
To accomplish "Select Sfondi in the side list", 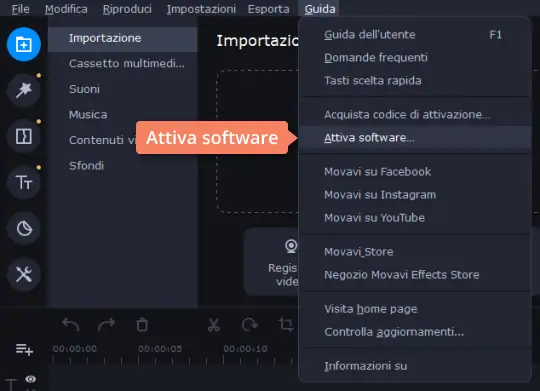I will tap(123, 166).
